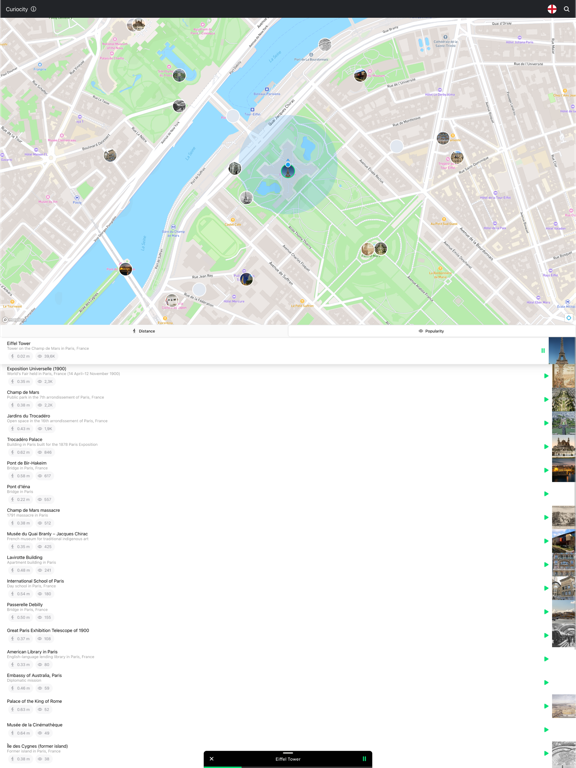Viewport: 576px width, 768px height.
Task: Open the Champ de Mars massacre thumbnail
Action: point(564,517)
